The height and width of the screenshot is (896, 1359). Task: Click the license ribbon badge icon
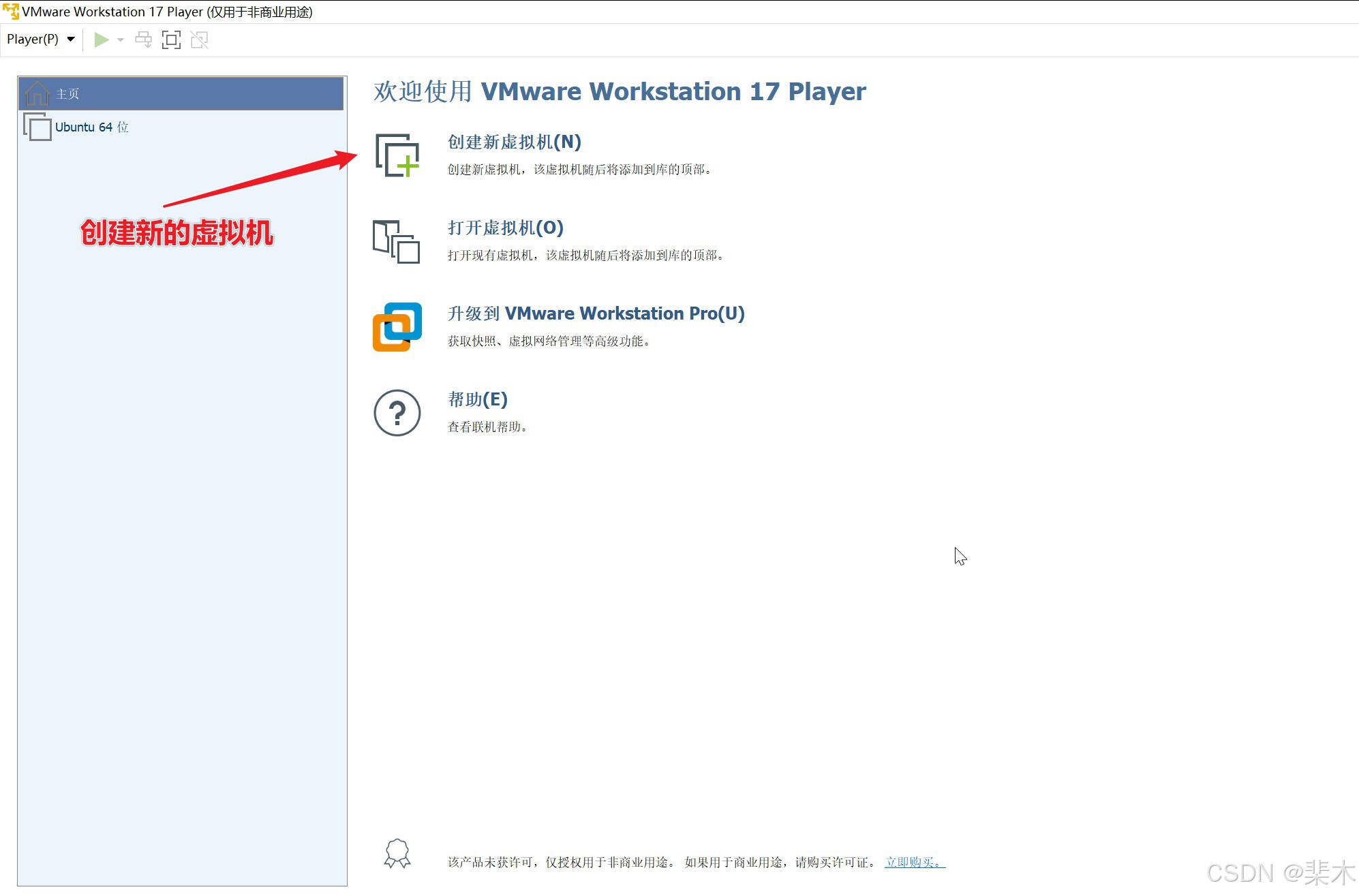coord(397,853)
